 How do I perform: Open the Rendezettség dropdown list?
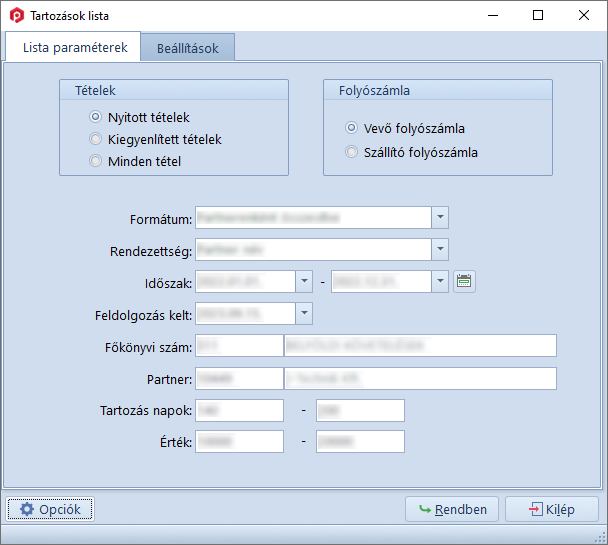[440, 249]
